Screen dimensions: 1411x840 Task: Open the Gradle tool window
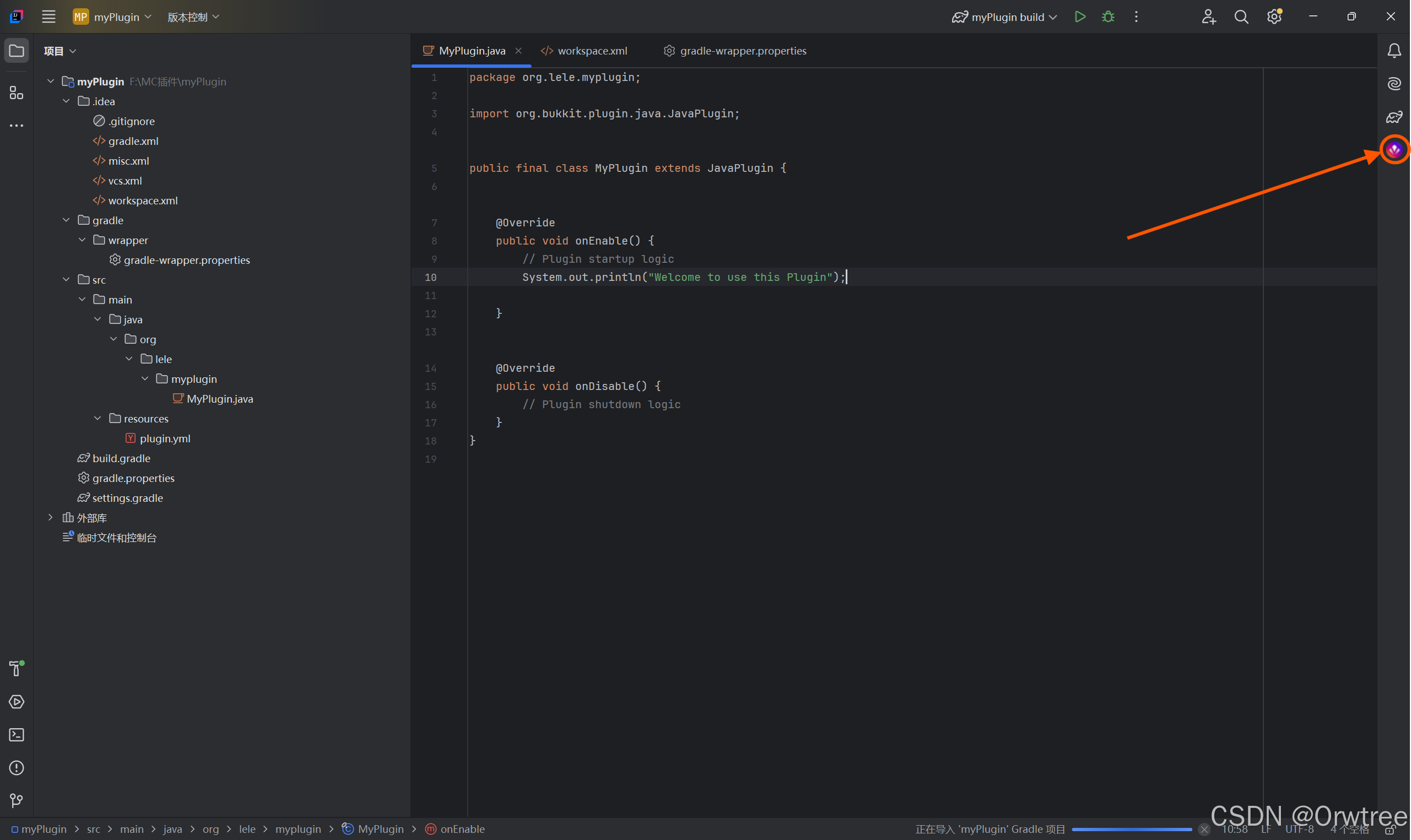[1394, 117]
